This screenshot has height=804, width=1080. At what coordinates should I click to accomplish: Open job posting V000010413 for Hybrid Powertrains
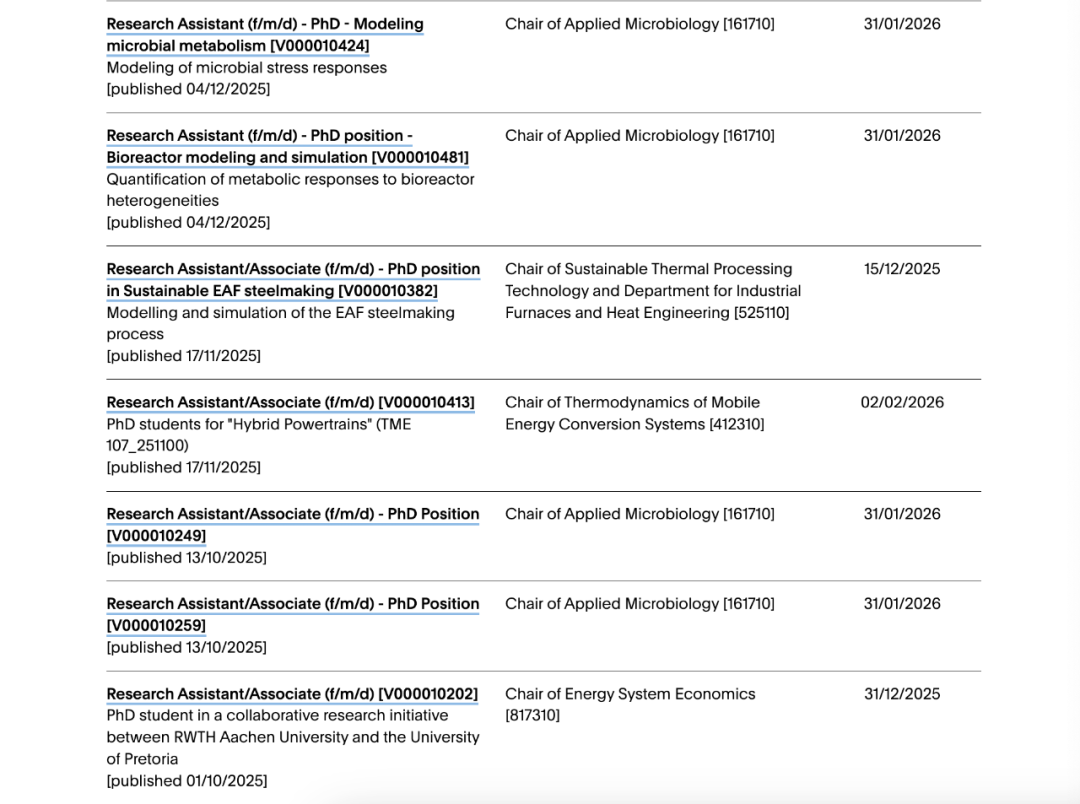[291, 402]
